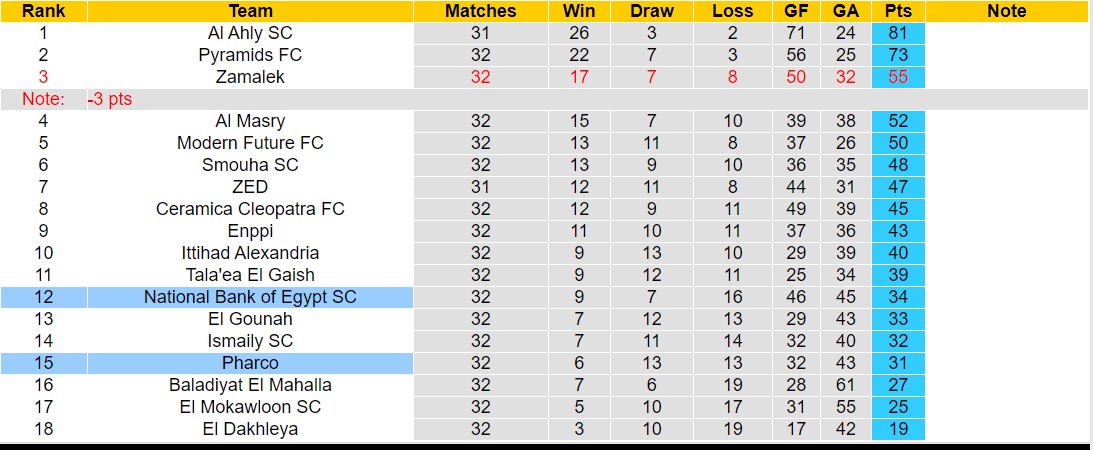The image size is (1093, 450).
Task: Open the Pyramids FC team link
Action: [x=250, y=55]
